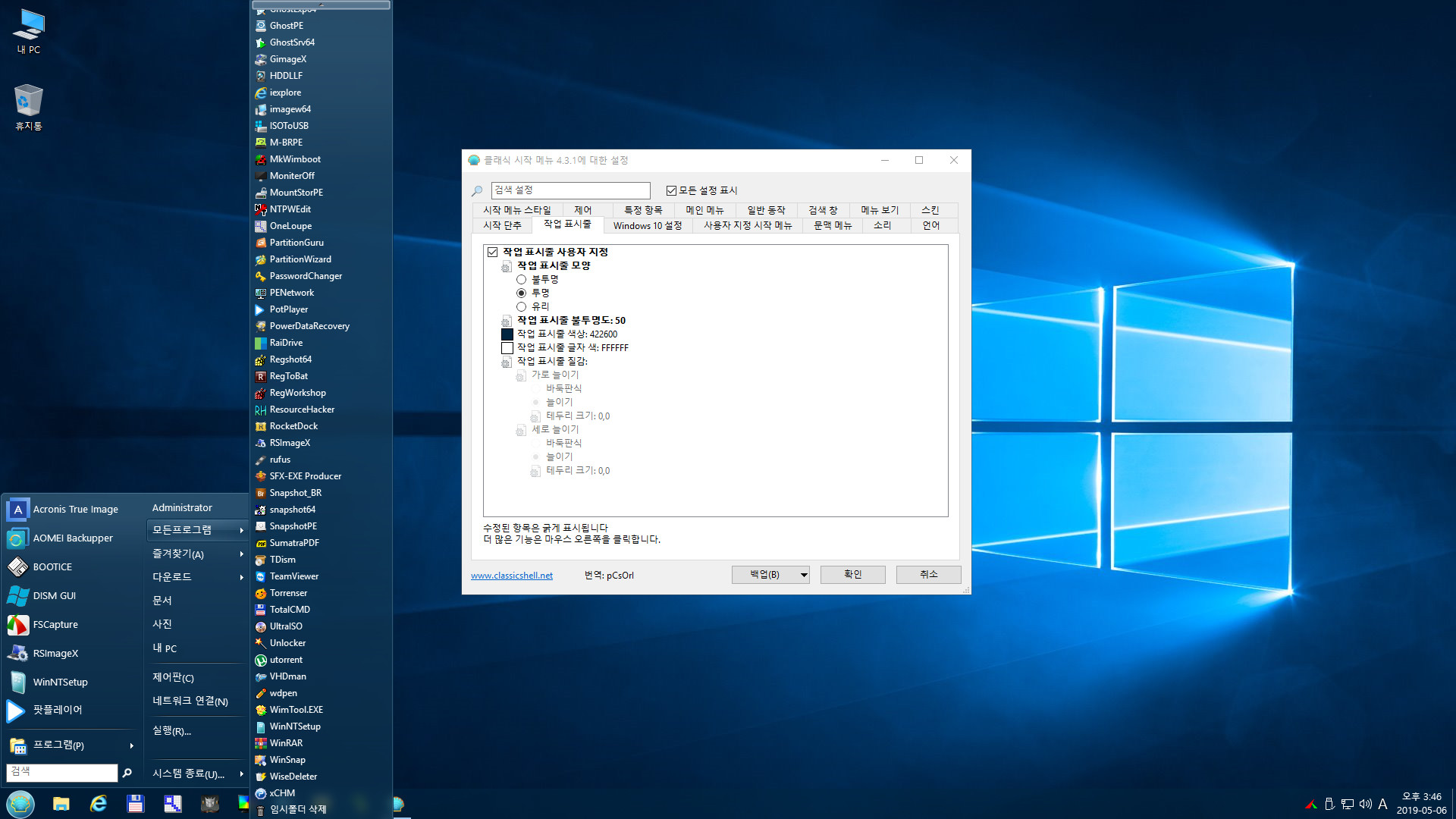This screenshot has width=1456, height=819.
Task: Select the 투명 radio option
Action: click(521, 293)
